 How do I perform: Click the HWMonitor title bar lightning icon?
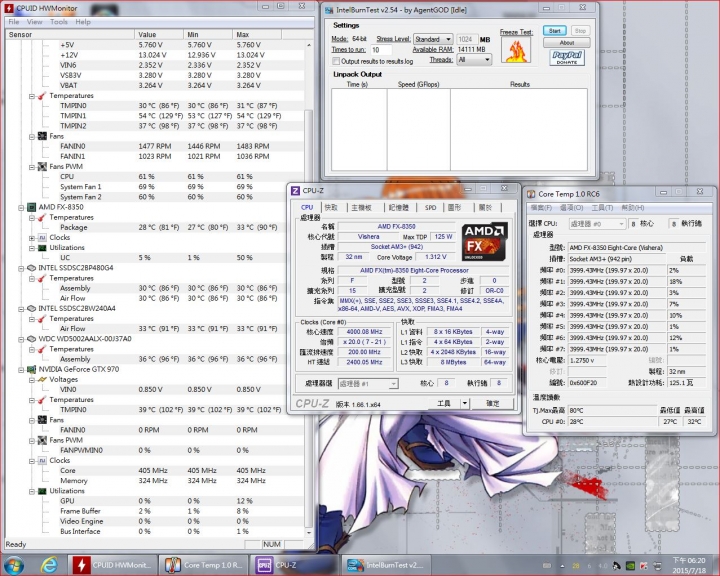(x=9, y=8)
